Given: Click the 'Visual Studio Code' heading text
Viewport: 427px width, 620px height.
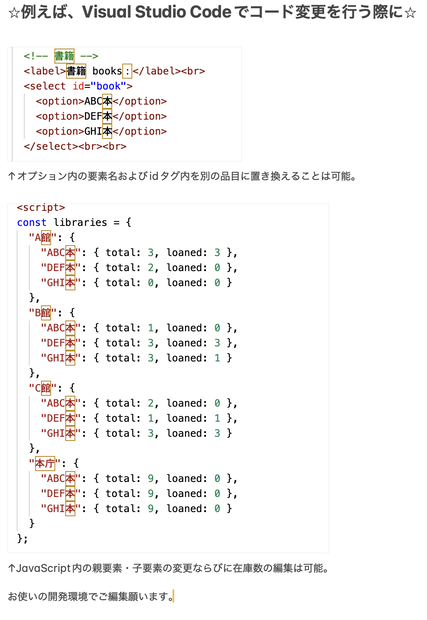Looking at the screenshot, I should pos(156,12).
